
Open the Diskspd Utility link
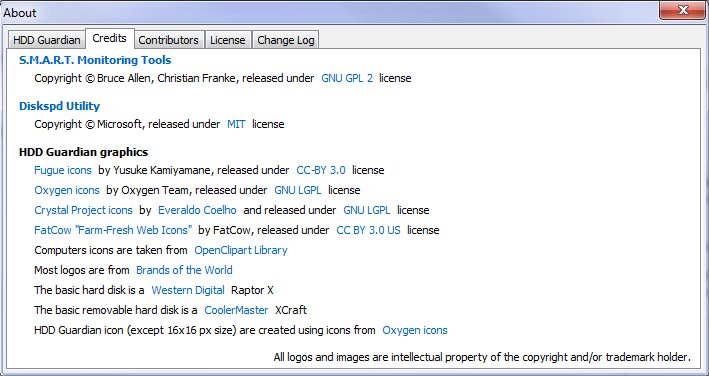[x=59, y=106]
